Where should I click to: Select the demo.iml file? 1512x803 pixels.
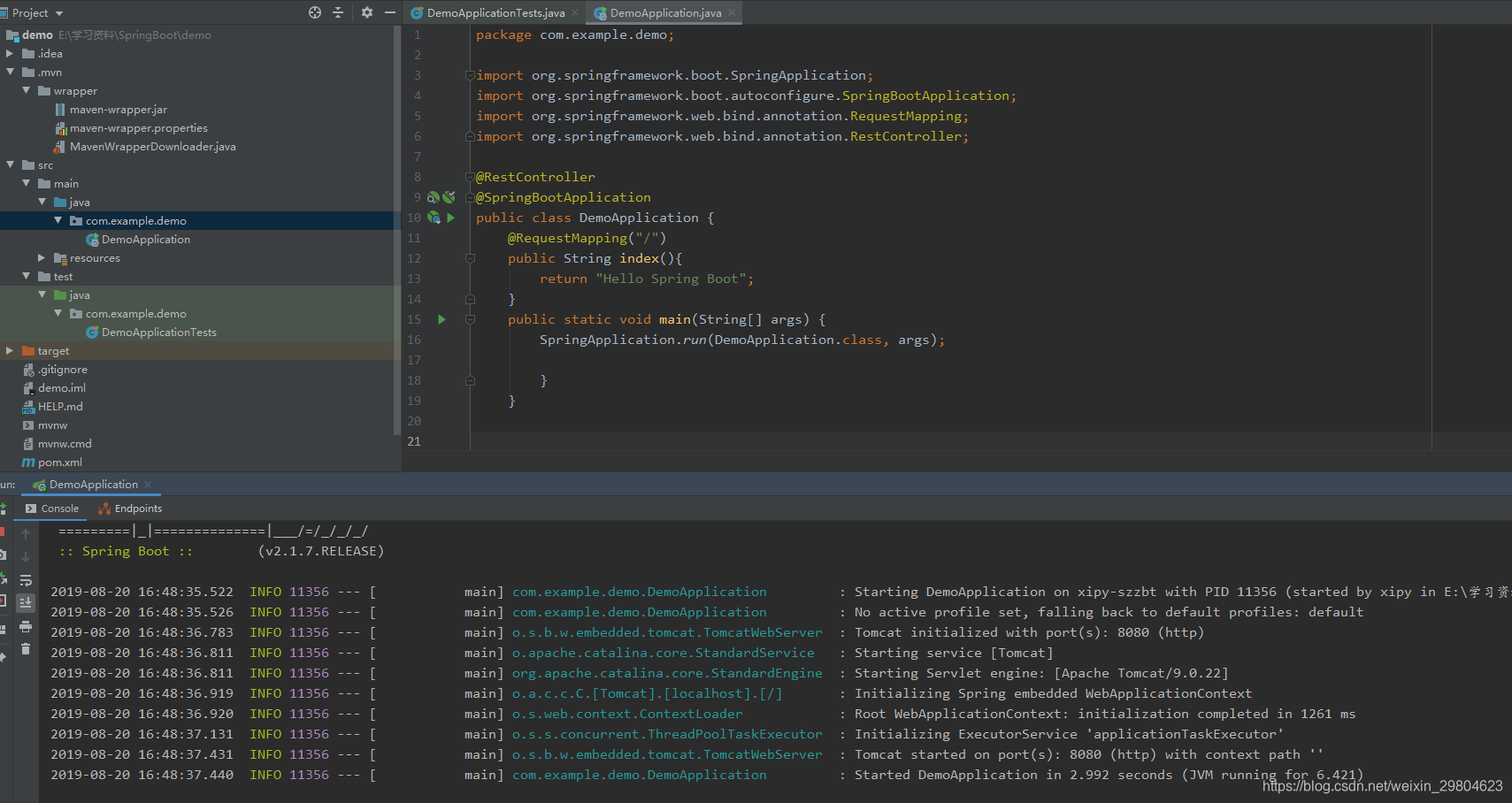pyautogui.click(x=62, y=388)
